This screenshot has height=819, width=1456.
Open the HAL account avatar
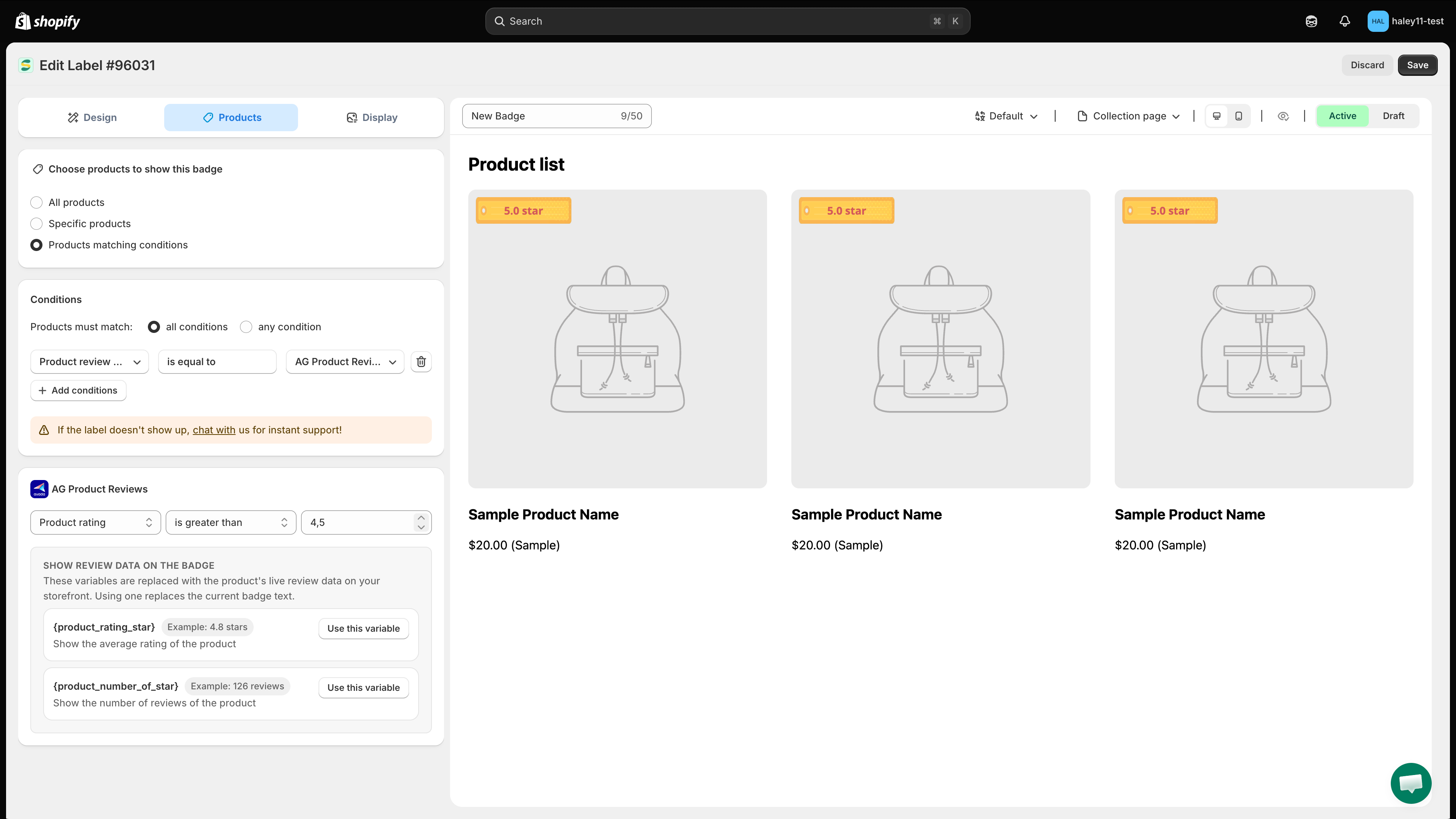(1378, 22)
